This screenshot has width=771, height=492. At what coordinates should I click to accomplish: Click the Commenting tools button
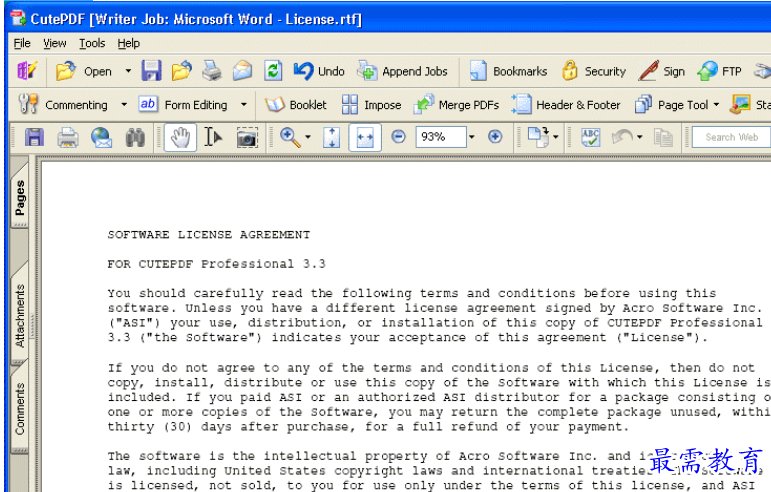click(63, 105)
